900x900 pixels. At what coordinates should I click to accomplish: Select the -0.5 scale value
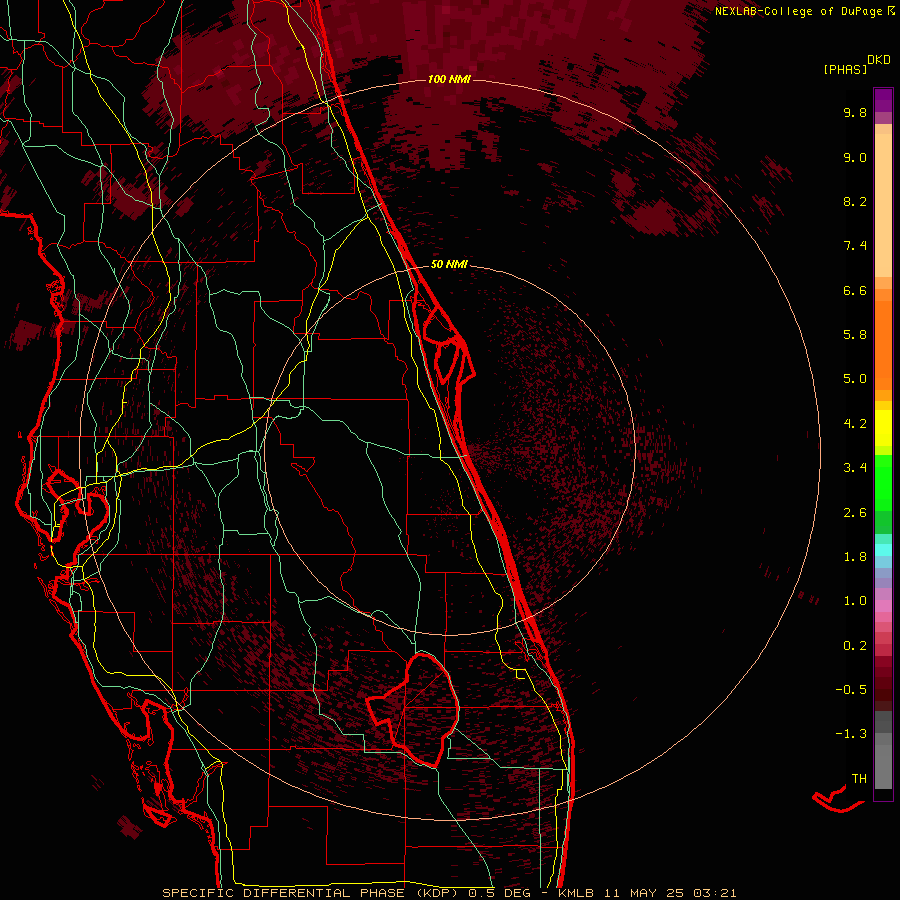pos(851,690)
